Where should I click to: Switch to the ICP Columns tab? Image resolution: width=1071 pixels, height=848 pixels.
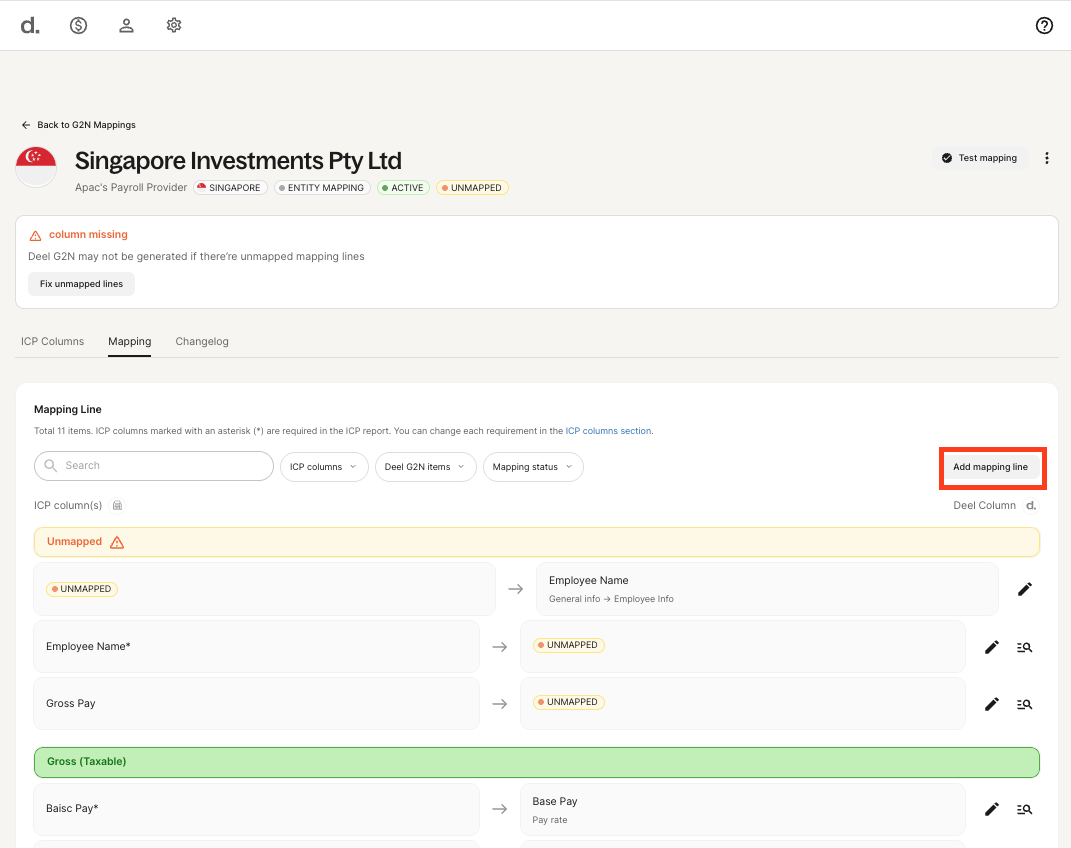[52, 341]
